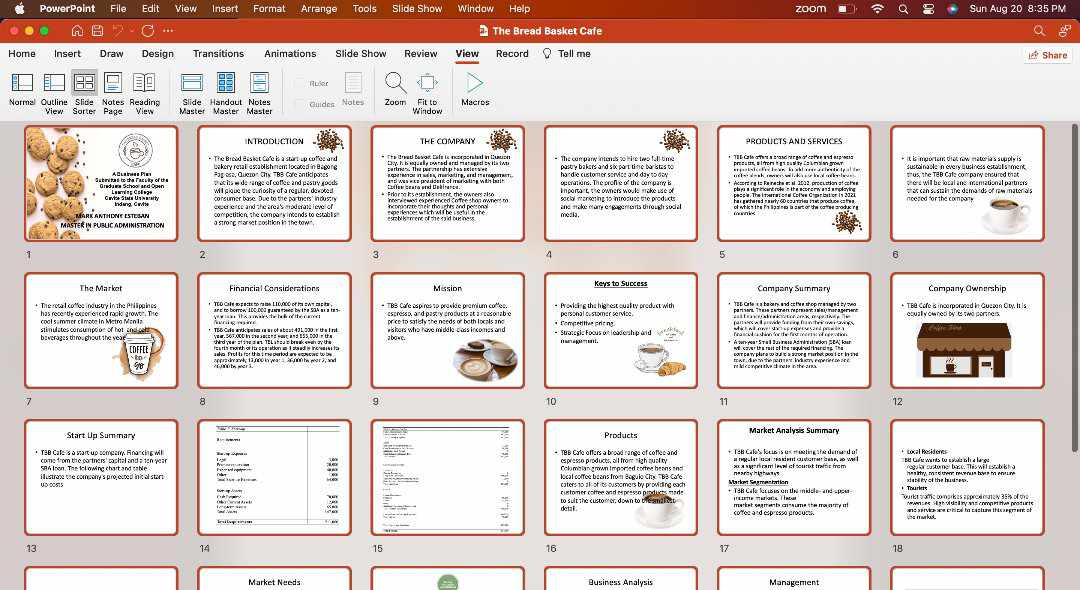Click the zoom app menu bar item
Screen dimensions: 1080x590
point(810,8)
